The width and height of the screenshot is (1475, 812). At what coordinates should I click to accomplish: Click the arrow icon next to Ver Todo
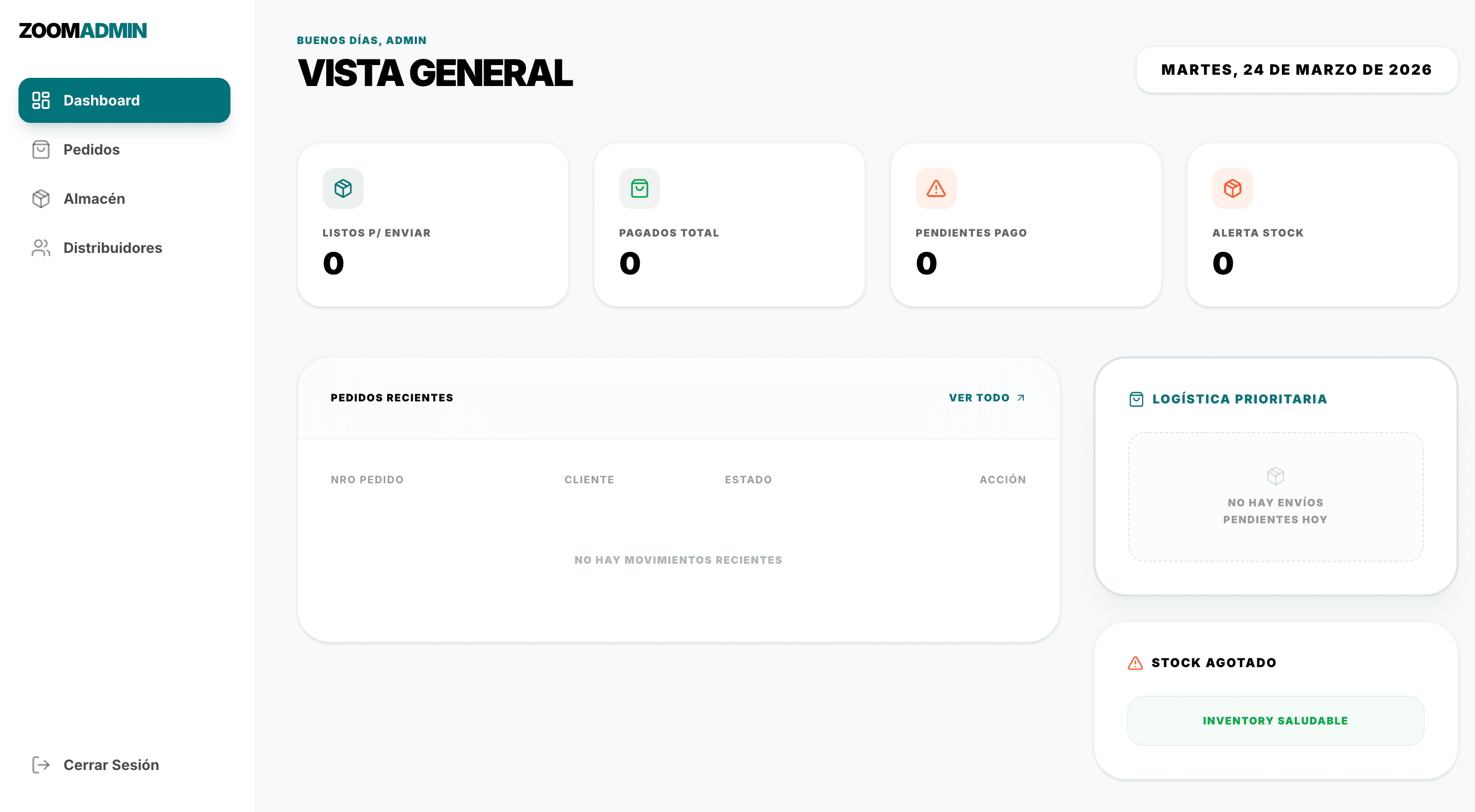click(1020, 397)
